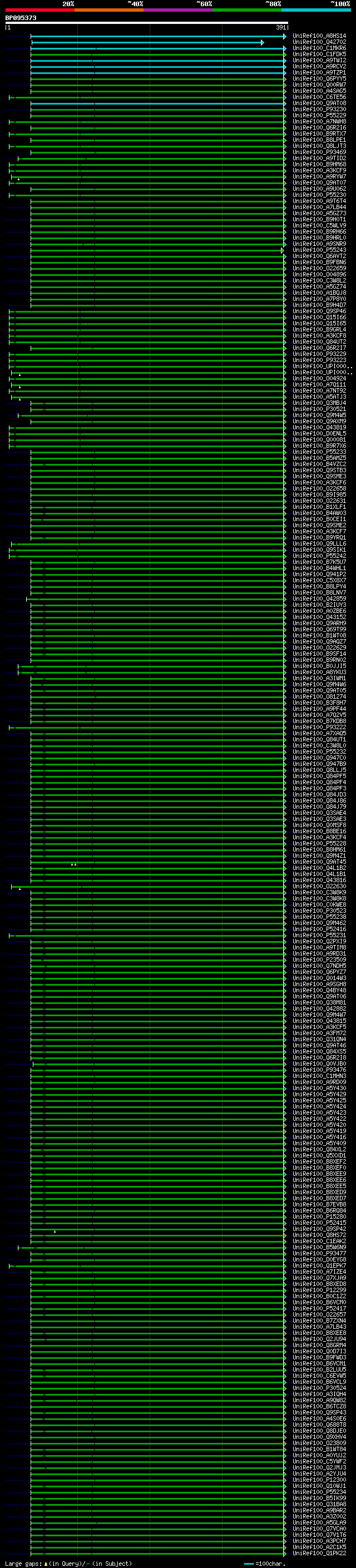Click hit UniRef100_A9TID2

tap(319, 159)
